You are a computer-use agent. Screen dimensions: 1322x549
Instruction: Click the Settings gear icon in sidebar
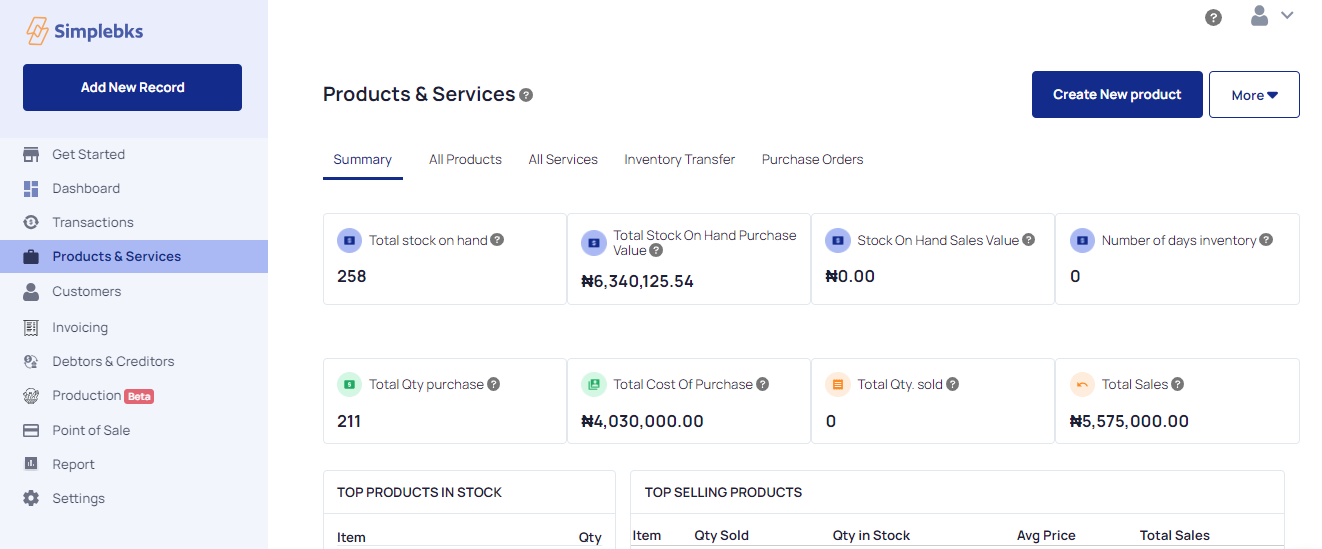31,498
